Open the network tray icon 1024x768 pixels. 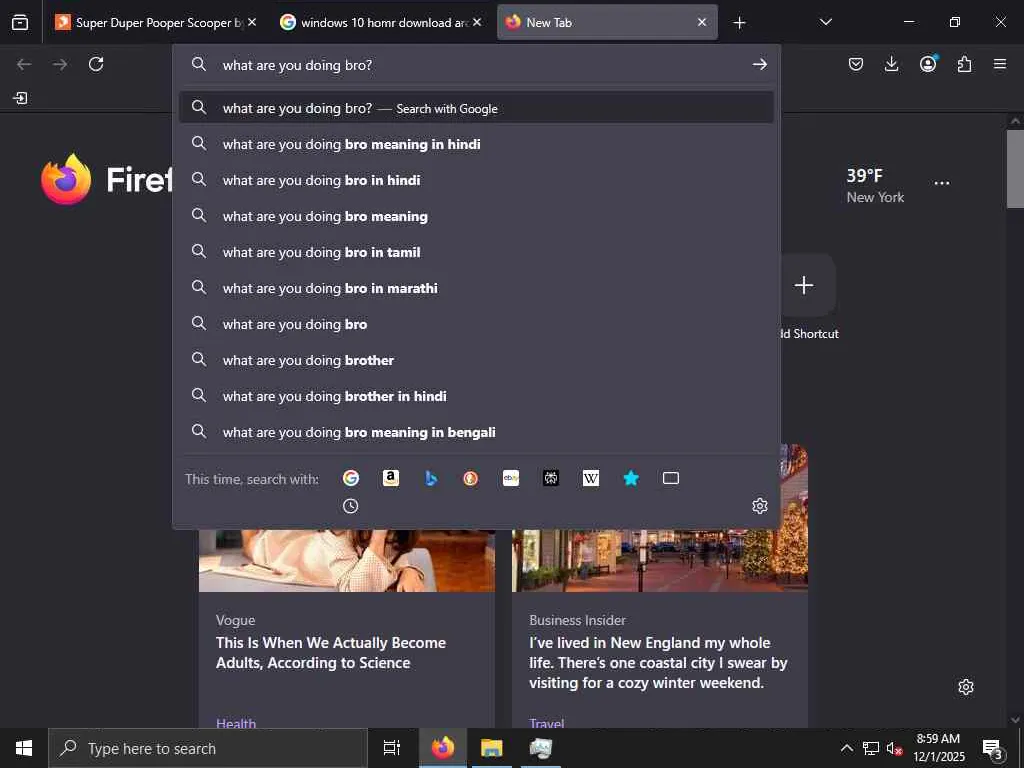pyautogui.click(x=871, y=748)
